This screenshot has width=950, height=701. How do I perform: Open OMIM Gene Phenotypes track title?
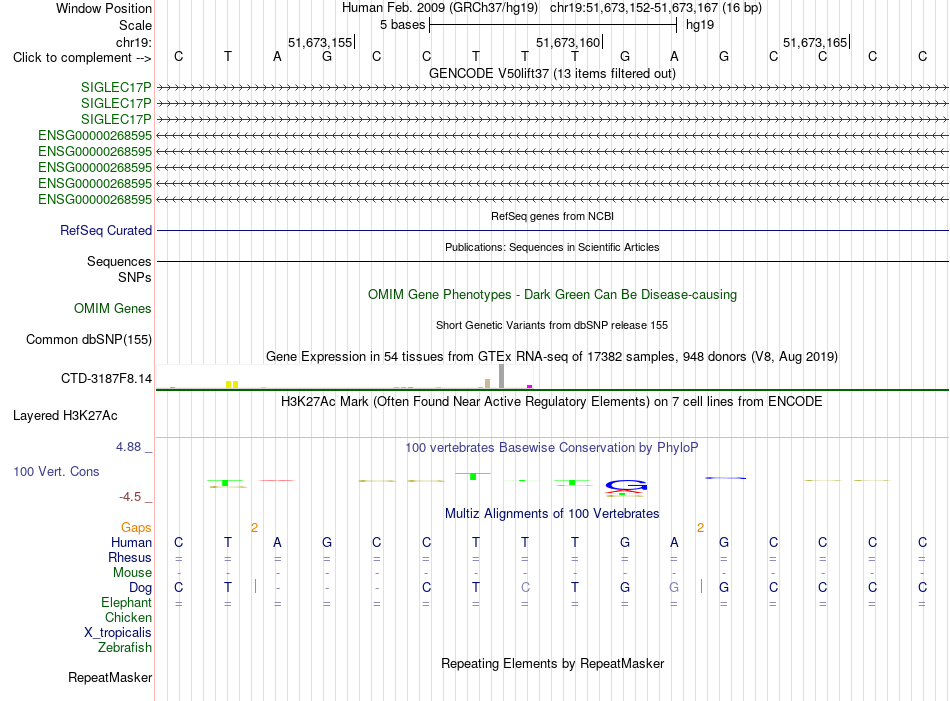[552, 294]
